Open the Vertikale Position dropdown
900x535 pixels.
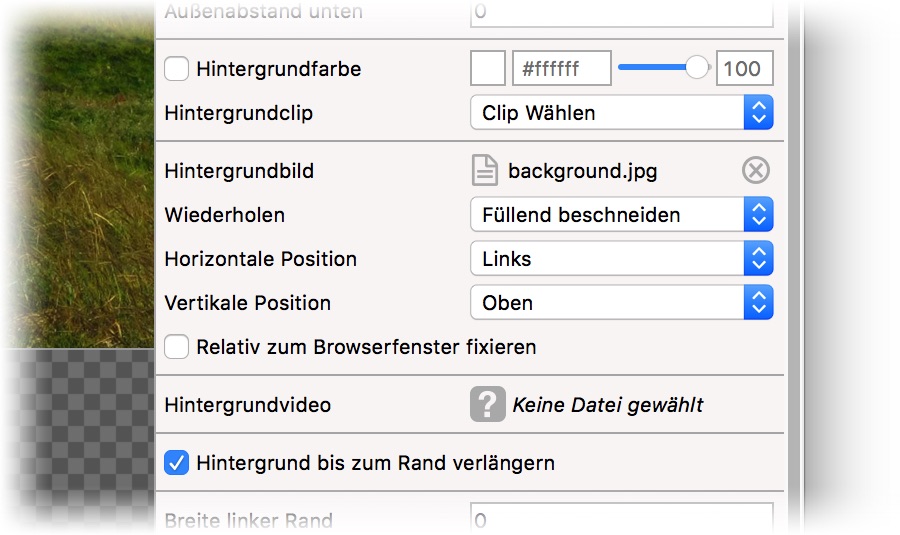621,303
